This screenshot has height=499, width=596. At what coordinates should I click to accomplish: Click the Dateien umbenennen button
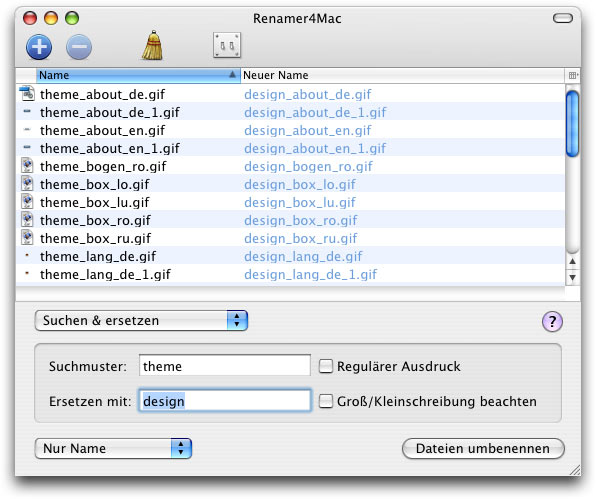(x=483, y=448)
